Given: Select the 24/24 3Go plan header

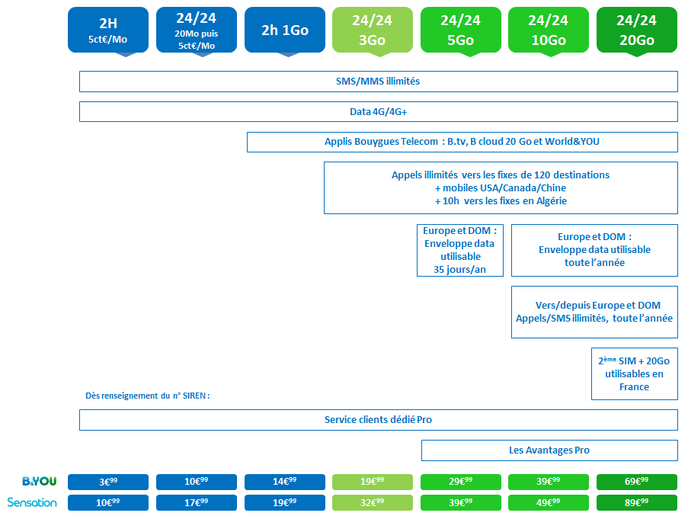Looking at the screenshot, I should pos(372,30).
